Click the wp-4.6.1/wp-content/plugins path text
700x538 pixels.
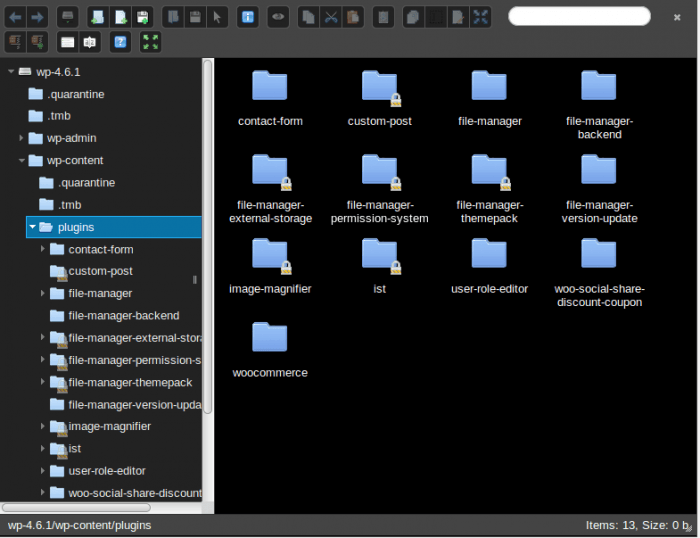(x=79, y=525)
